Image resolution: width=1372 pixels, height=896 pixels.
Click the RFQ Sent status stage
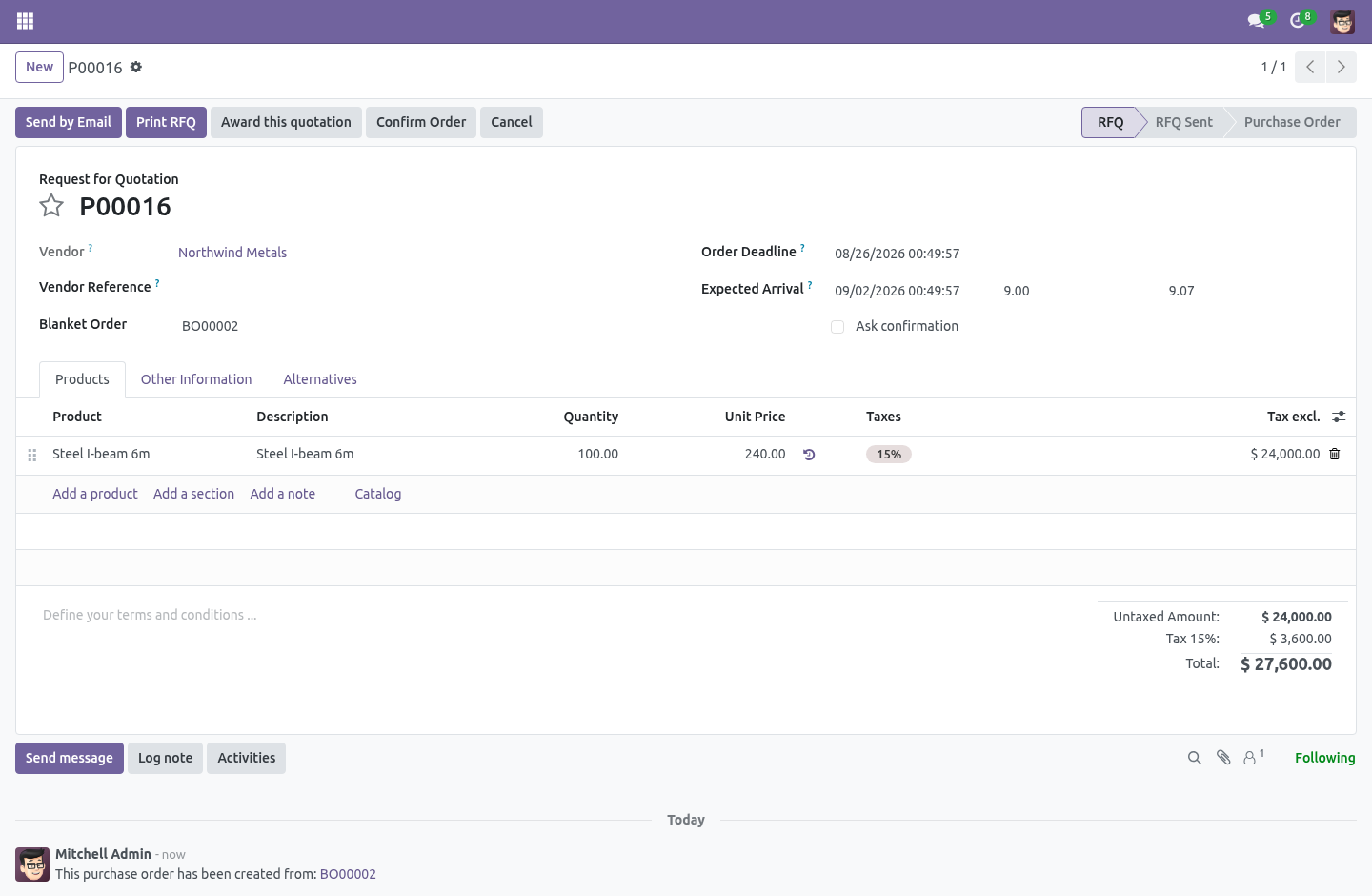tap(1183, 122)
